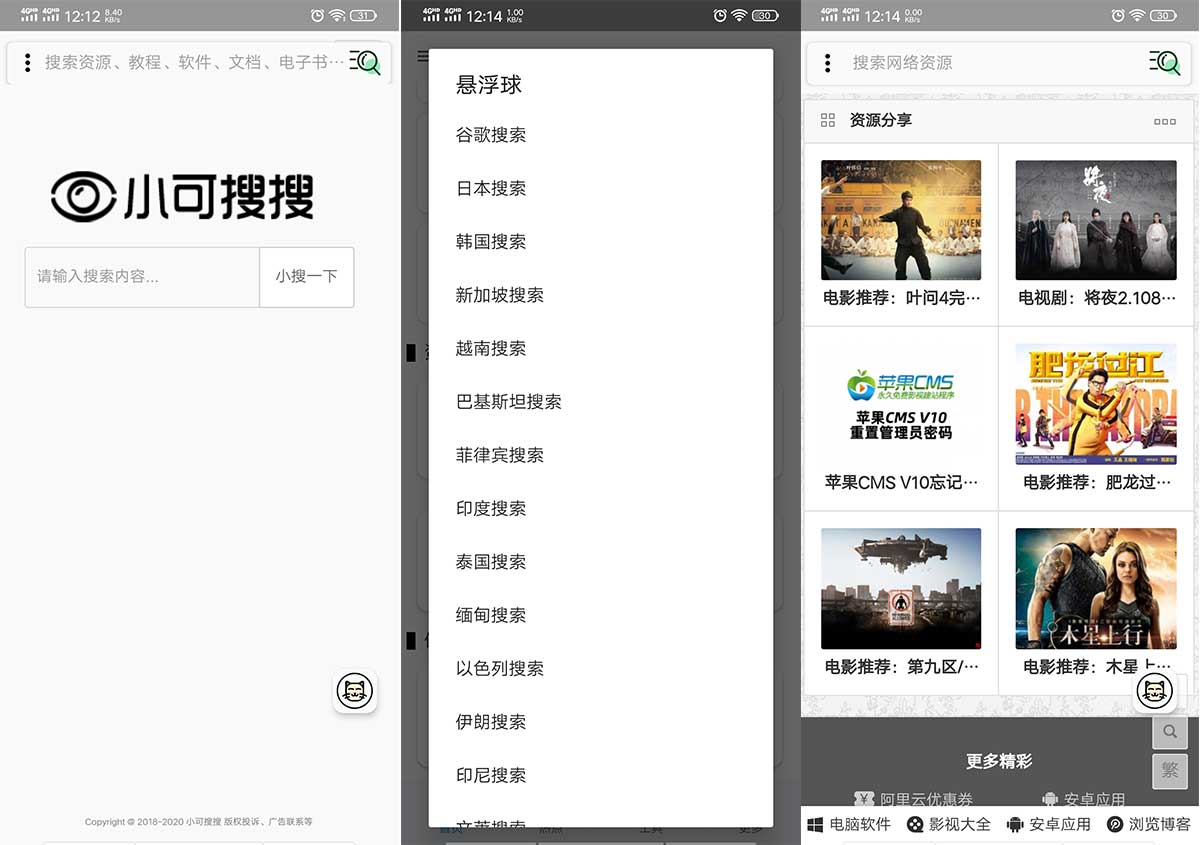The height and width of the screenshot is (845, 1200).
Task: Open more options dots in 资源分享 header
Action: 1165,121
